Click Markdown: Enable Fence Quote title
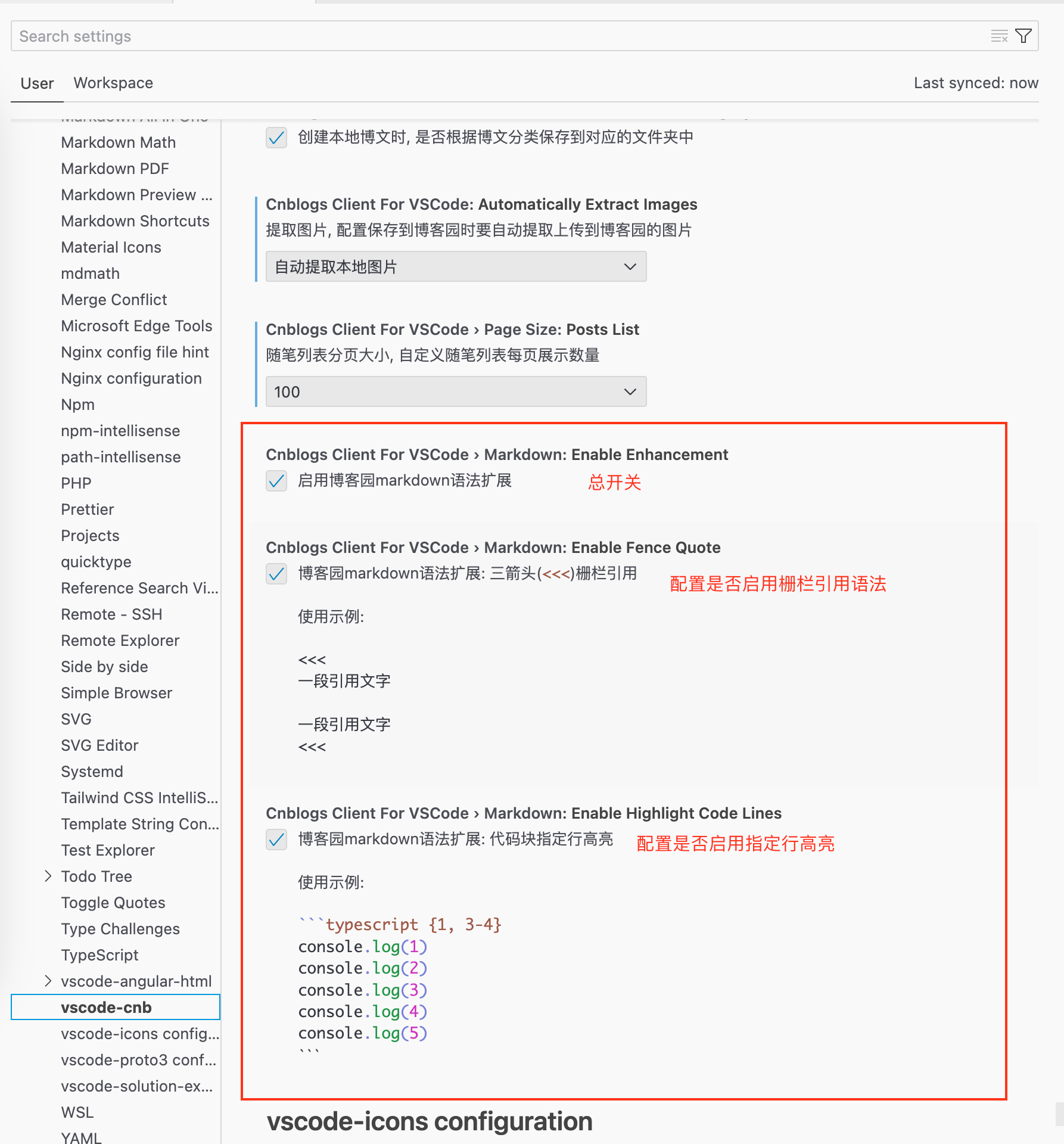The image size is (1064, 1144). click(x=493, y=548)
